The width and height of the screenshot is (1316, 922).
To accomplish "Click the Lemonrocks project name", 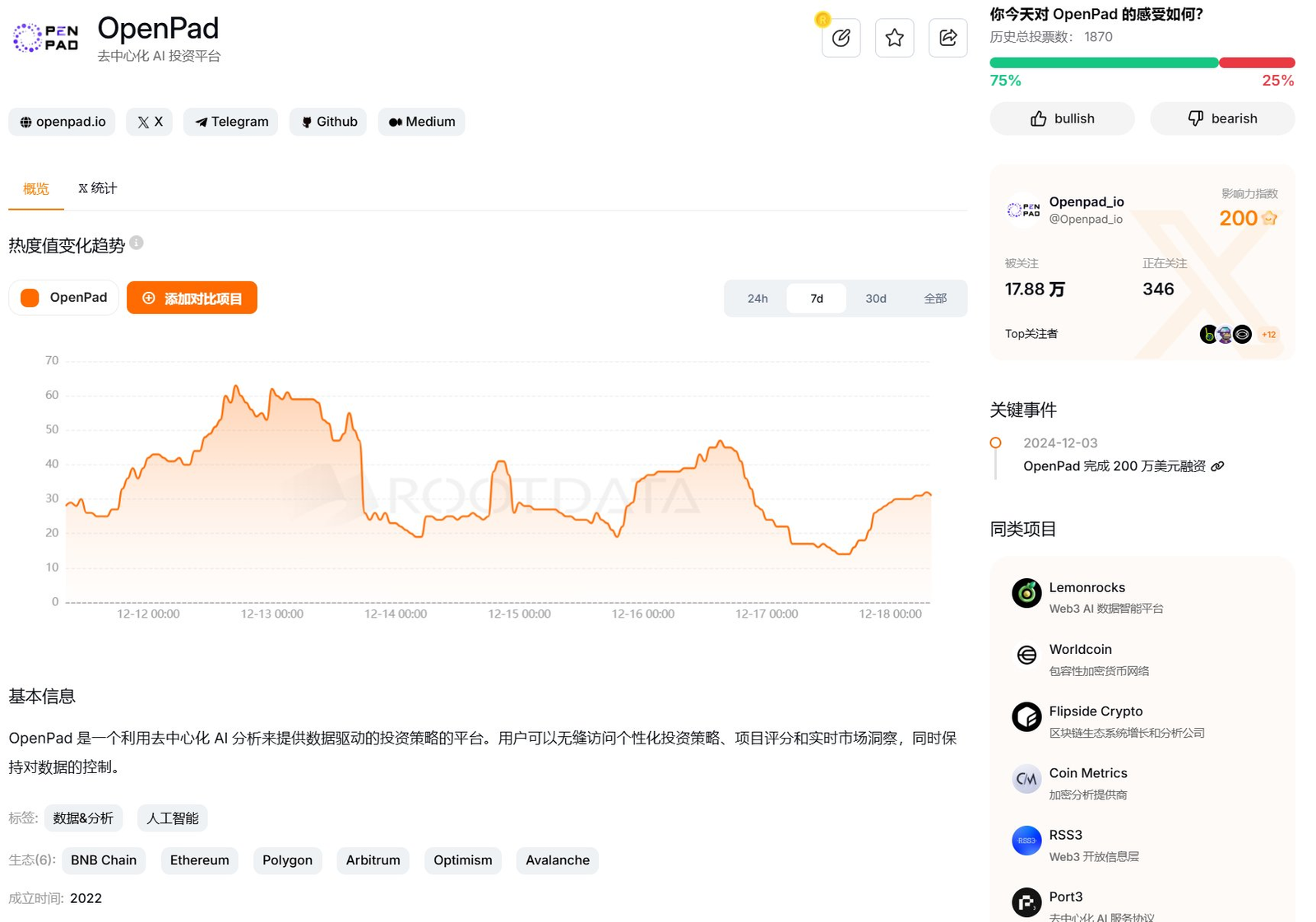I will point(1087,587).
